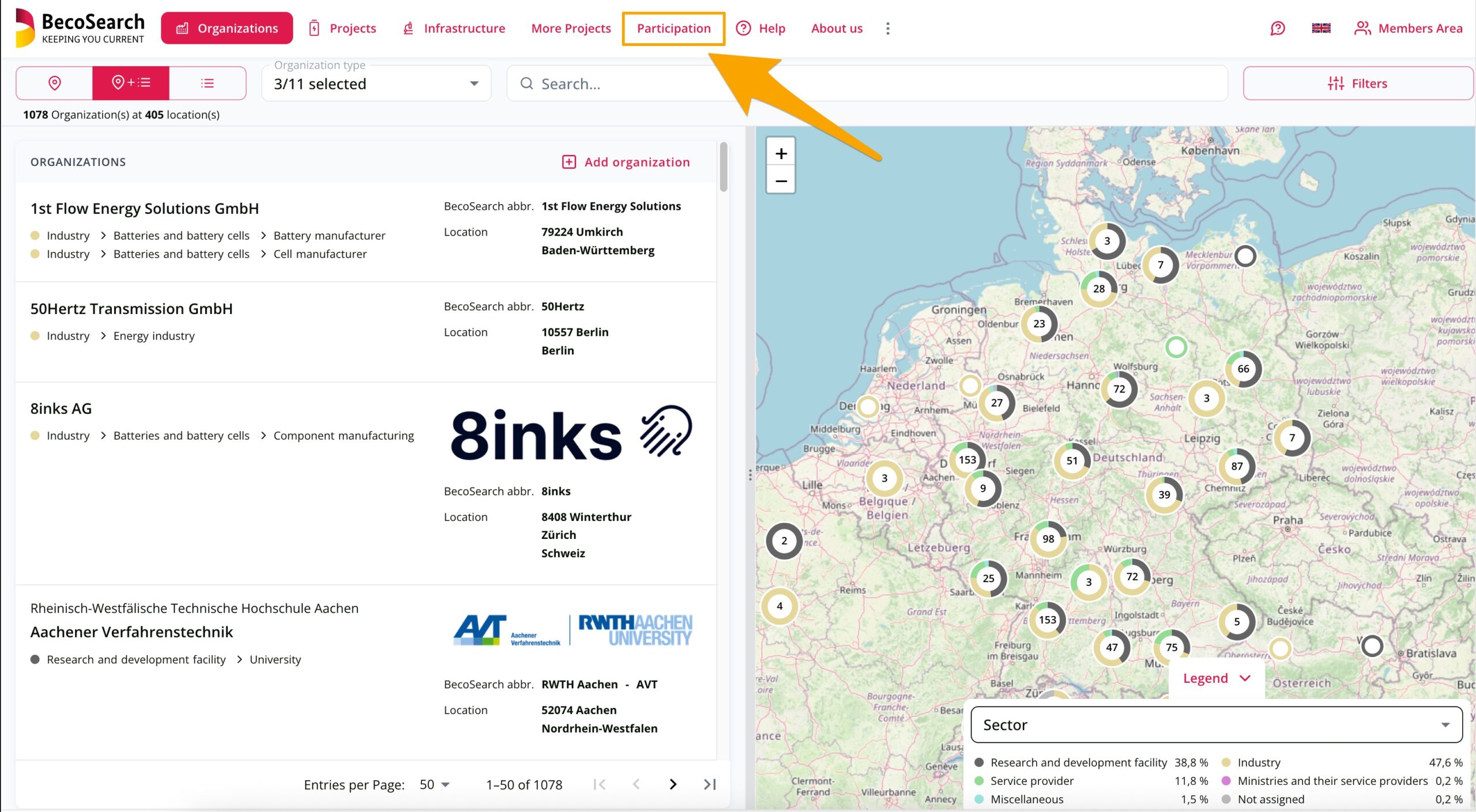
Task: Open the Infrastructure tab
Action: click(x=454, y=28)
